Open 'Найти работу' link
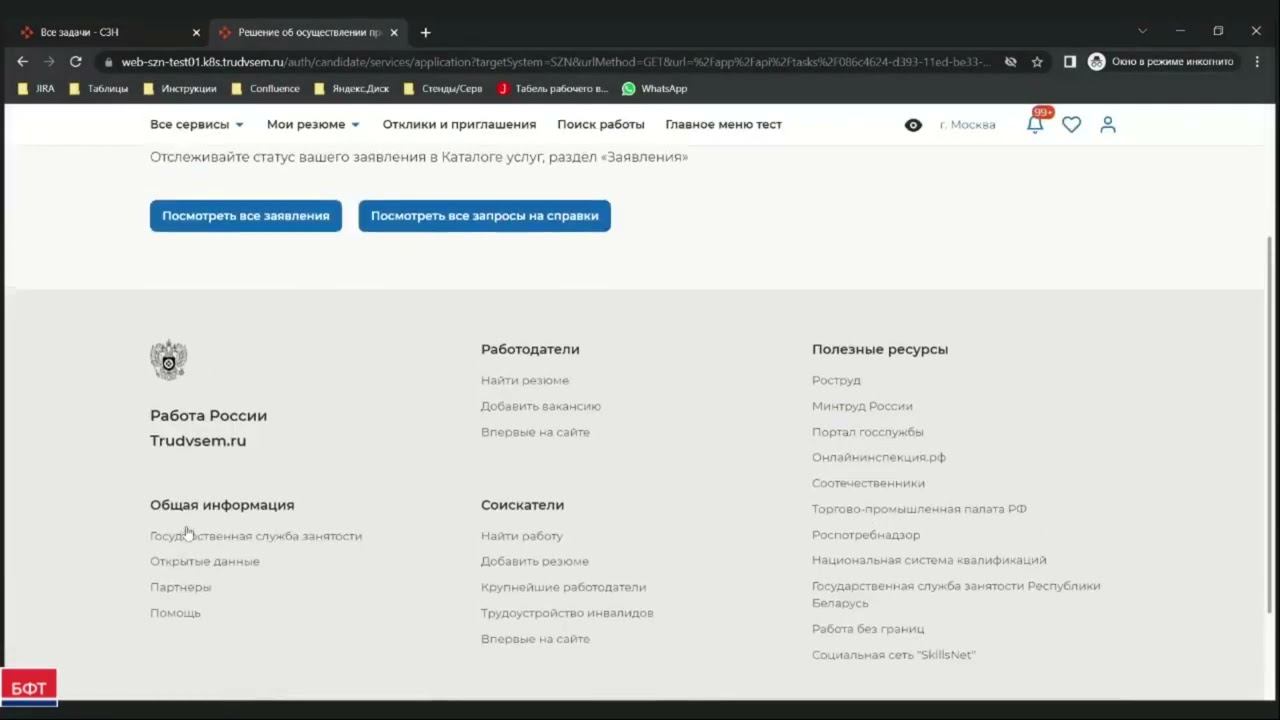The image size is (1280, 720). [x=522, y=536]
